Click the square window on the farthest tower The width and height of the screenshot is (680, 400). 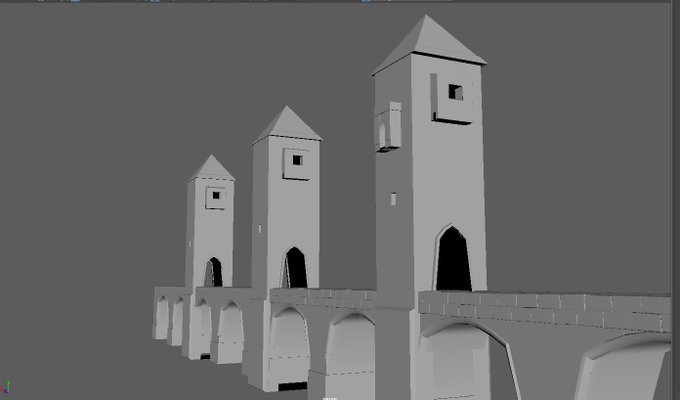216,195
